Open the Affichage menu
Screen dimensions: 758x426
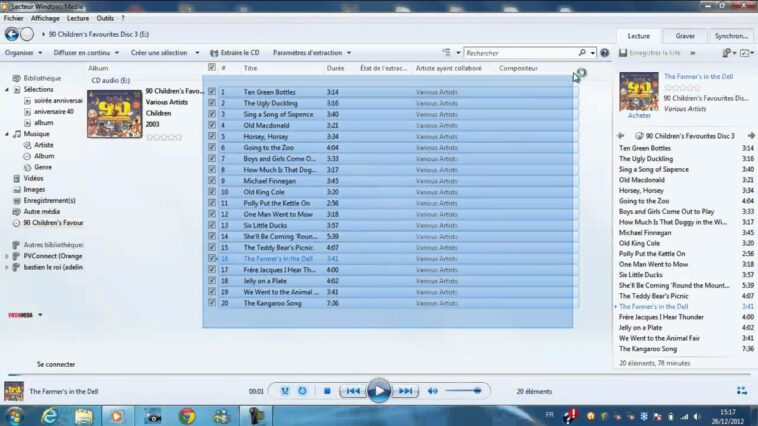(x=45, y=18)
